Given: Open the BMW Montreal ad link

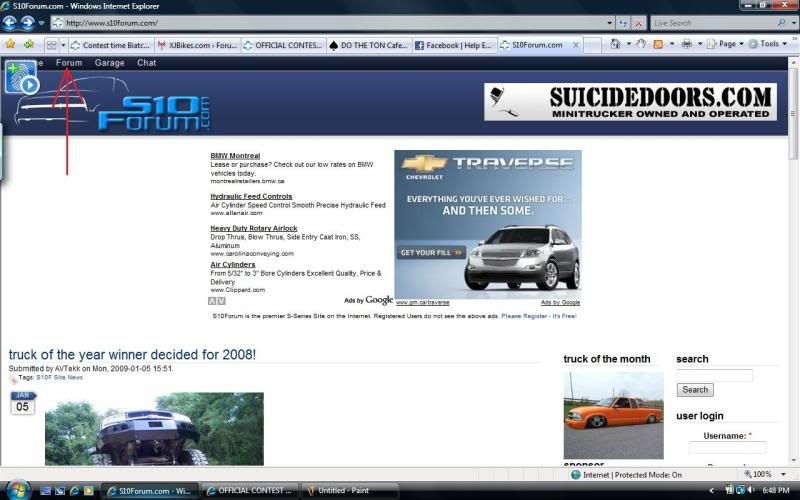Looking at the screenshot, I should click(x=235, y=156).
